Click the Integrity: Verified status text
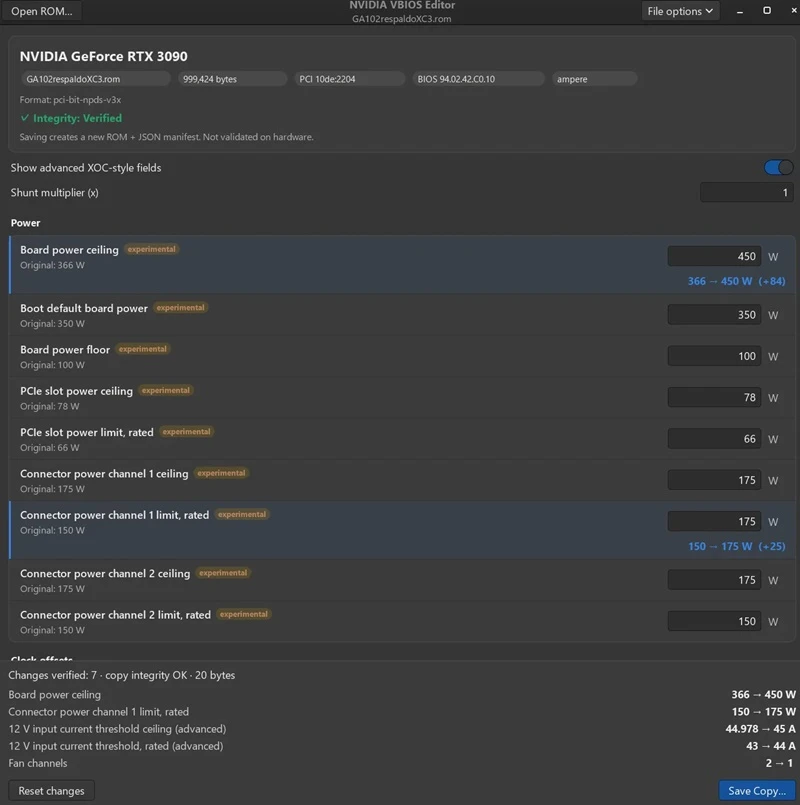Viewport: 800px width, 805px height. coord(71,118)
